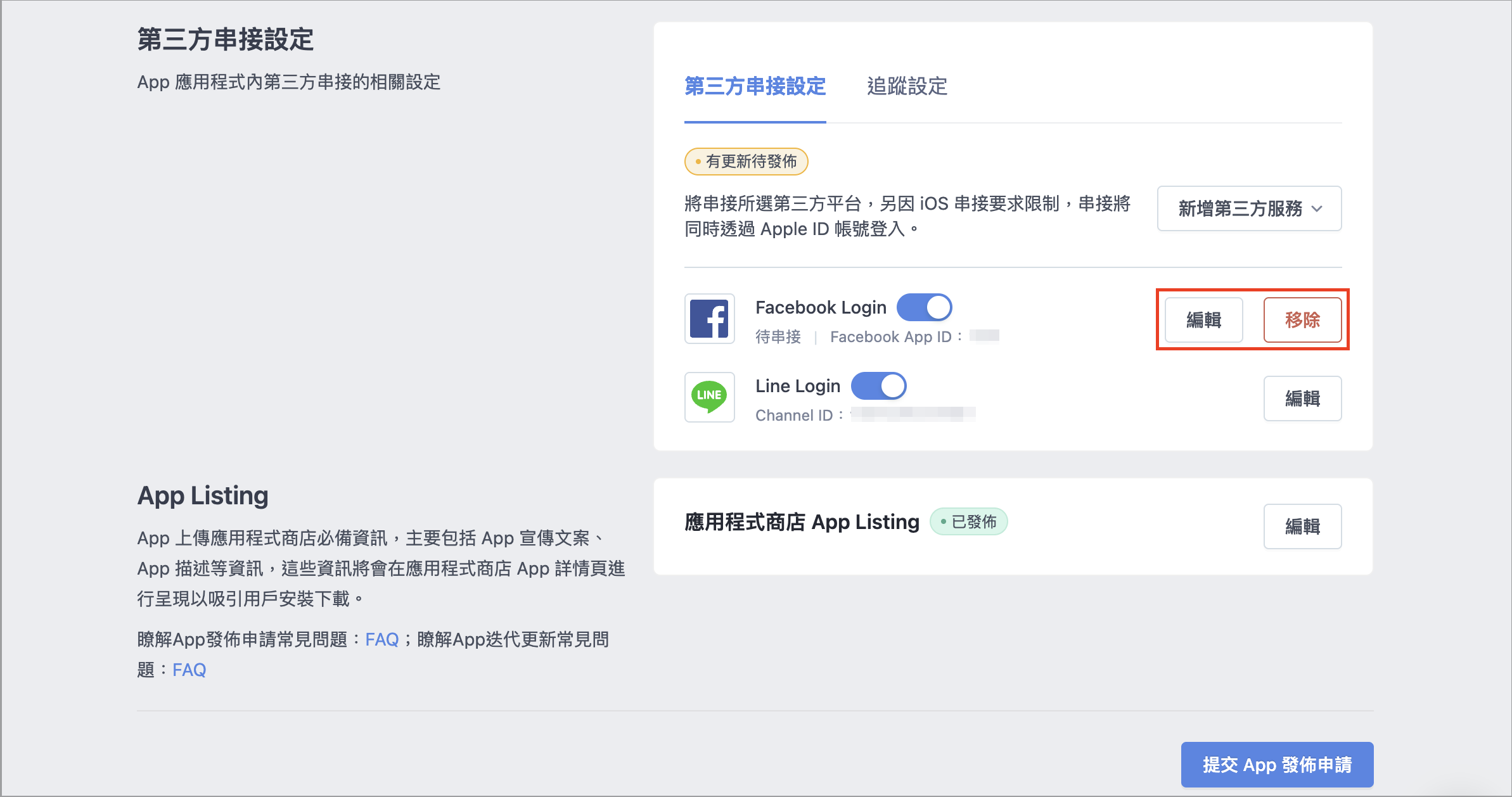Click the App Listing section heading
The height and width of the screenshot is (797, 1512).
203,495
